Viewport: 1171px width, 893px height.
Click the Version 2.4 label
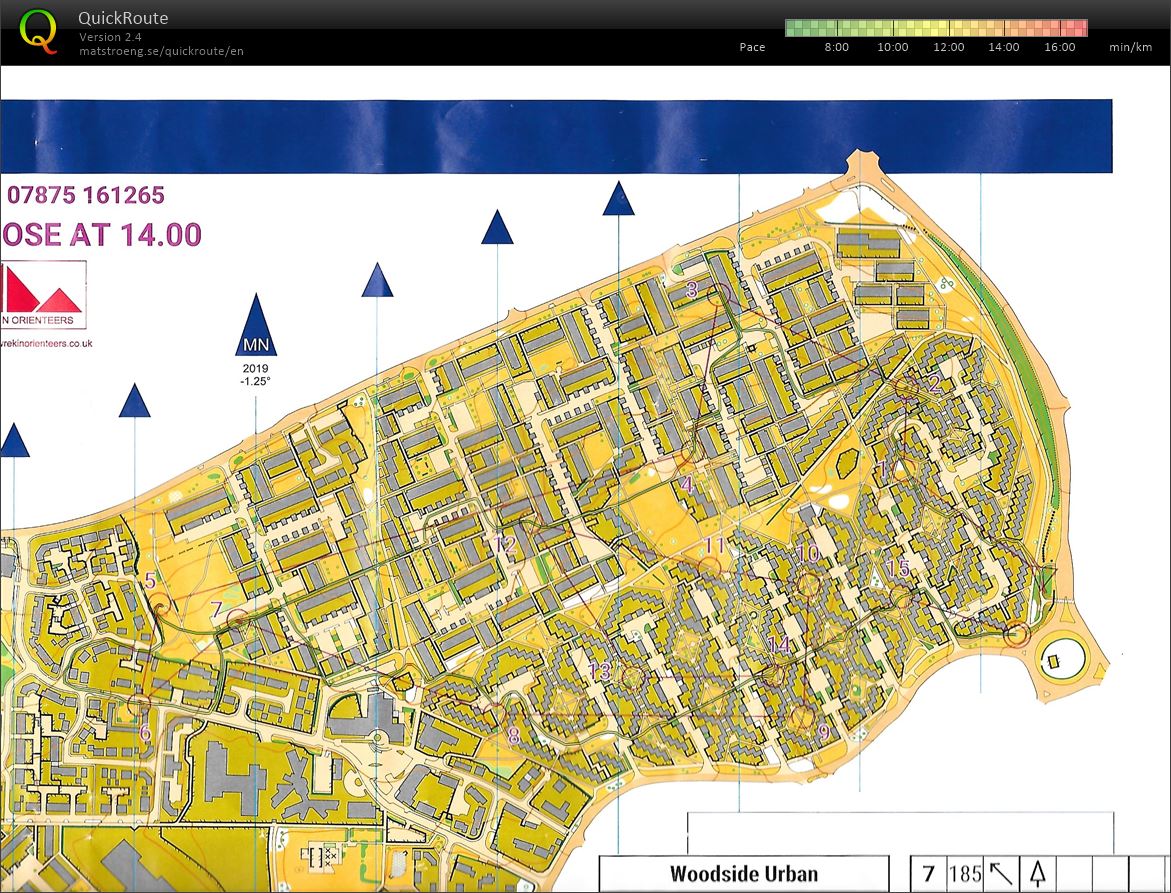point(111,37)
